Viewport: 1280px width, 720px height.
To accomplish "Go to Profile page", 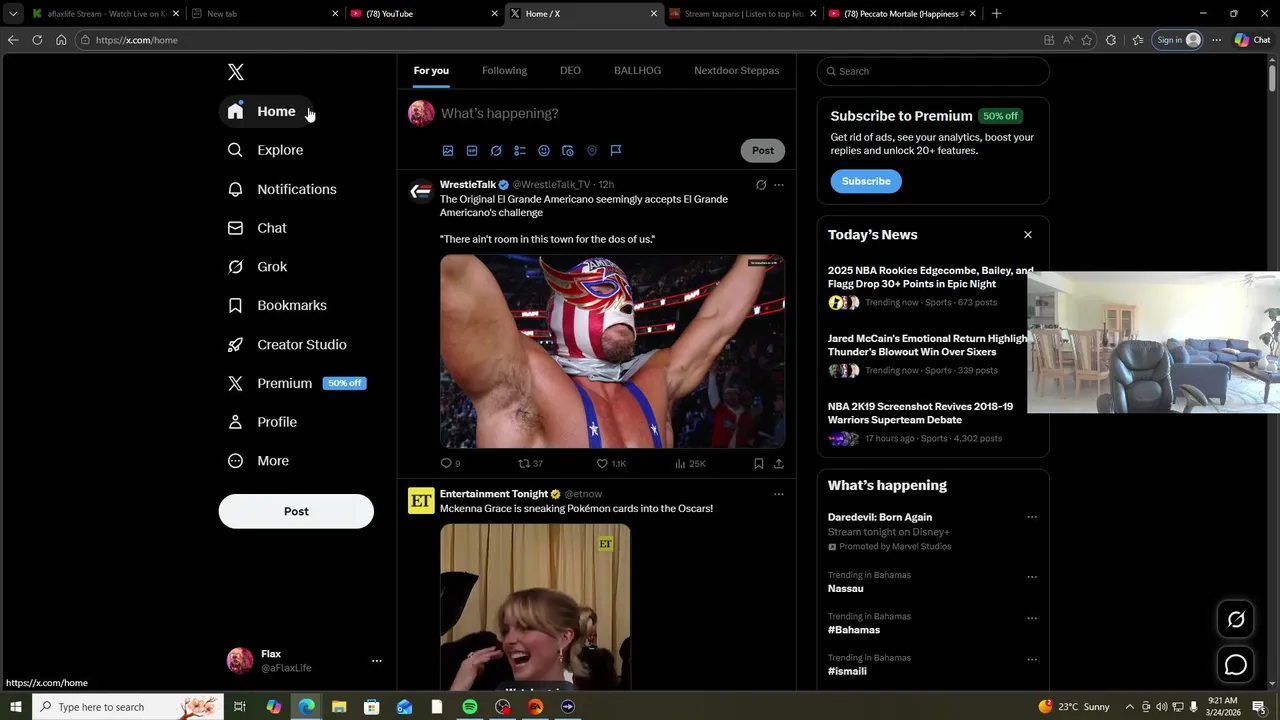I will [262, 422].
